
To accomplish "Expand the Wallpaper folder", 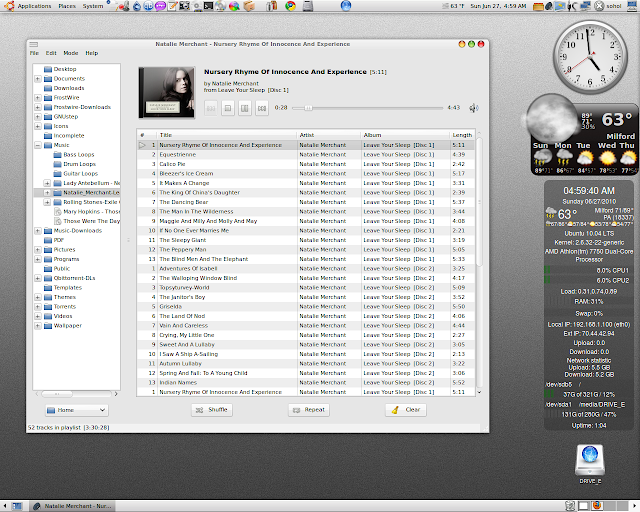I will (x=38, y=325).
